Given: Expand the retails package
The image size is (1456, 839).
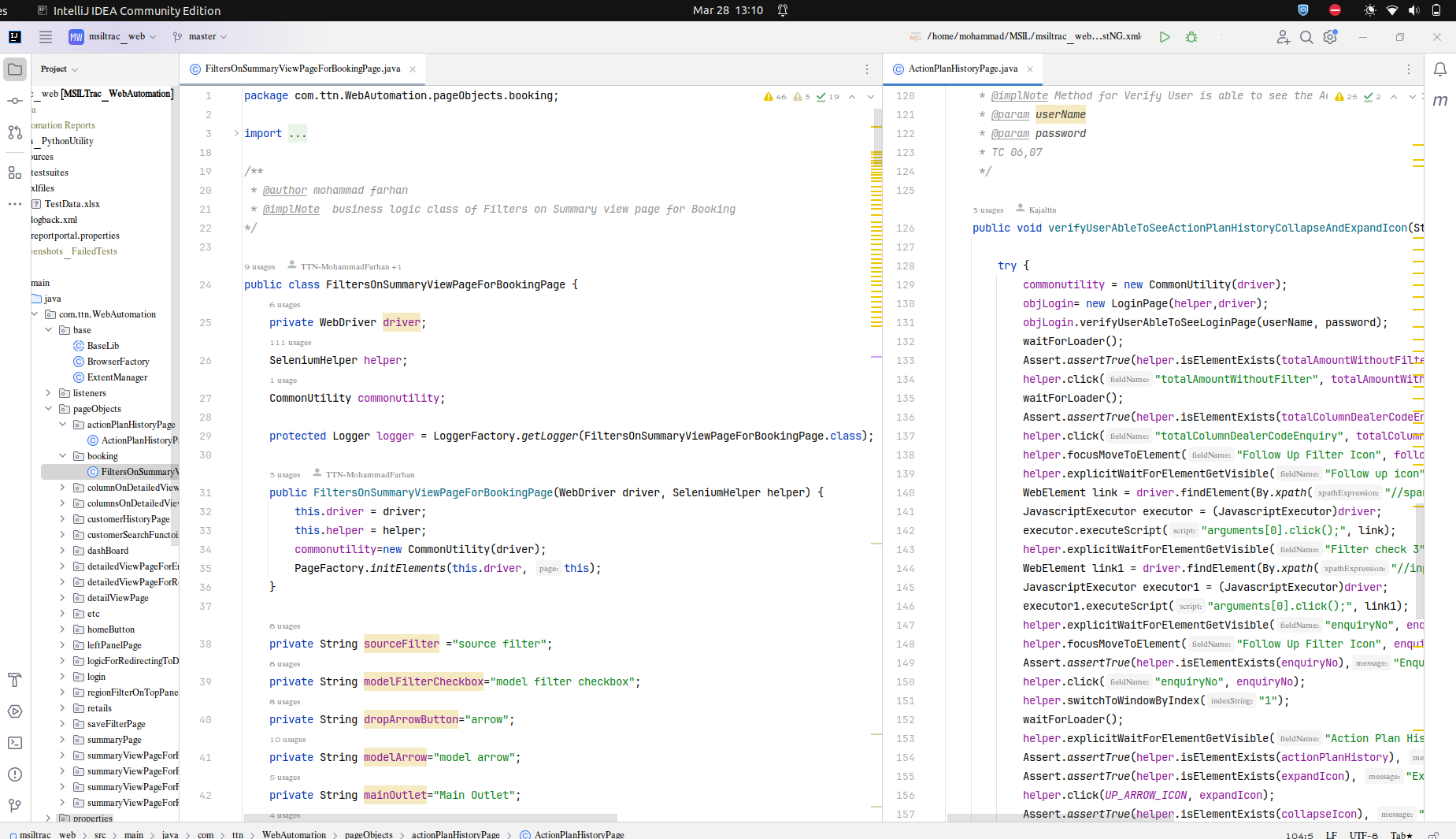Looking at the screenshot, I should point(63,708).
